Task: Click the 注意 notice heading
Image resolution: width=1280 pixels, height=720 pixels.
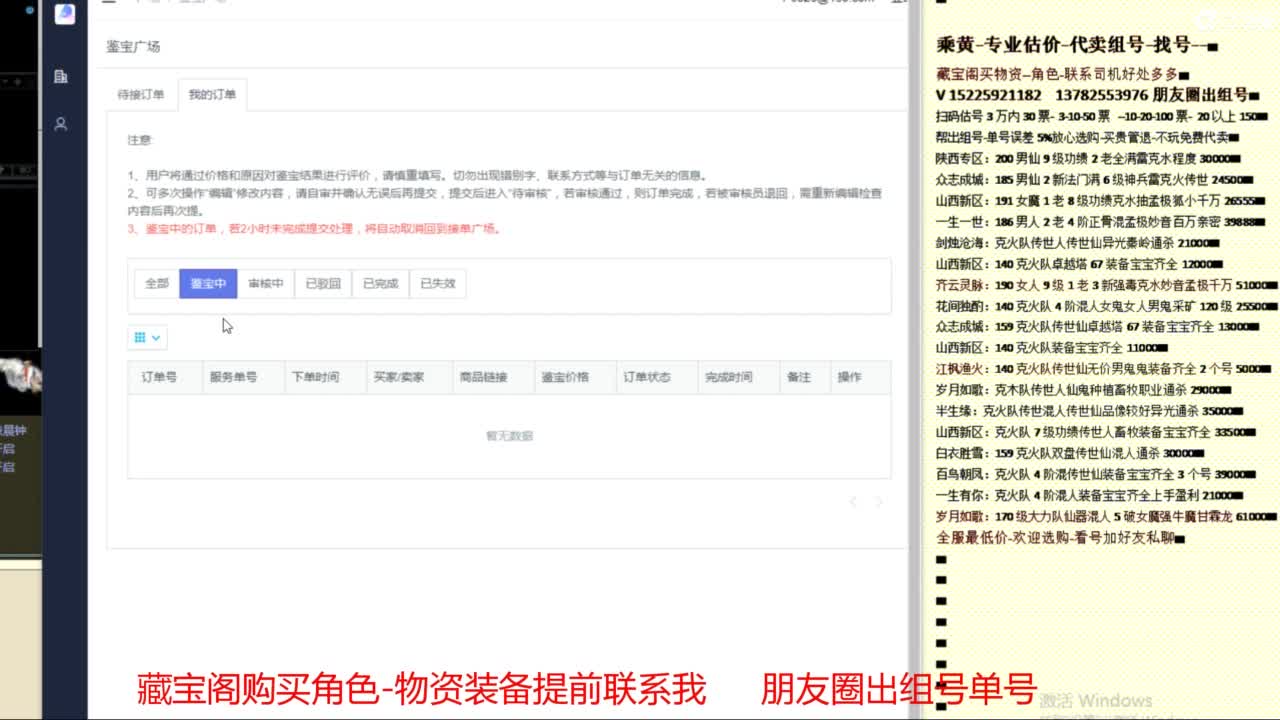Action: [140, 140]
